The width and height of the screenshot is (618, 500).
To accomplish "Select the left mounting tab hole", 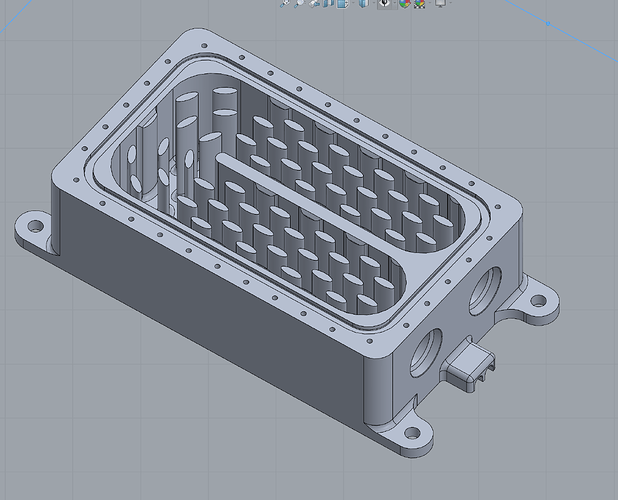I will (x=35, y=226).
